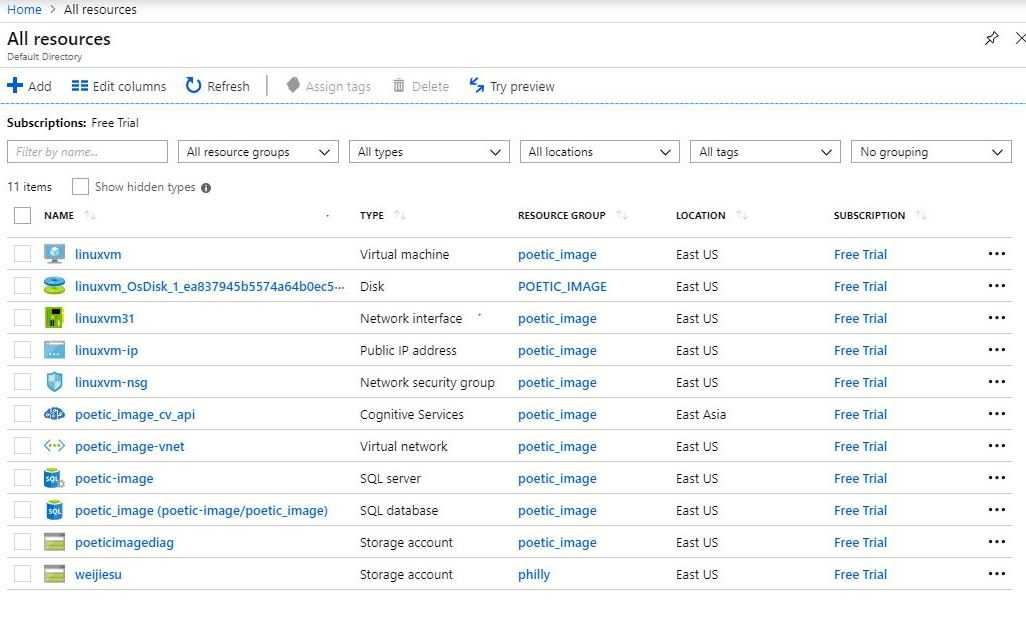The image size is (1026, 641).
Task: Open more options for weijiesu row
Action: (997, 574)
